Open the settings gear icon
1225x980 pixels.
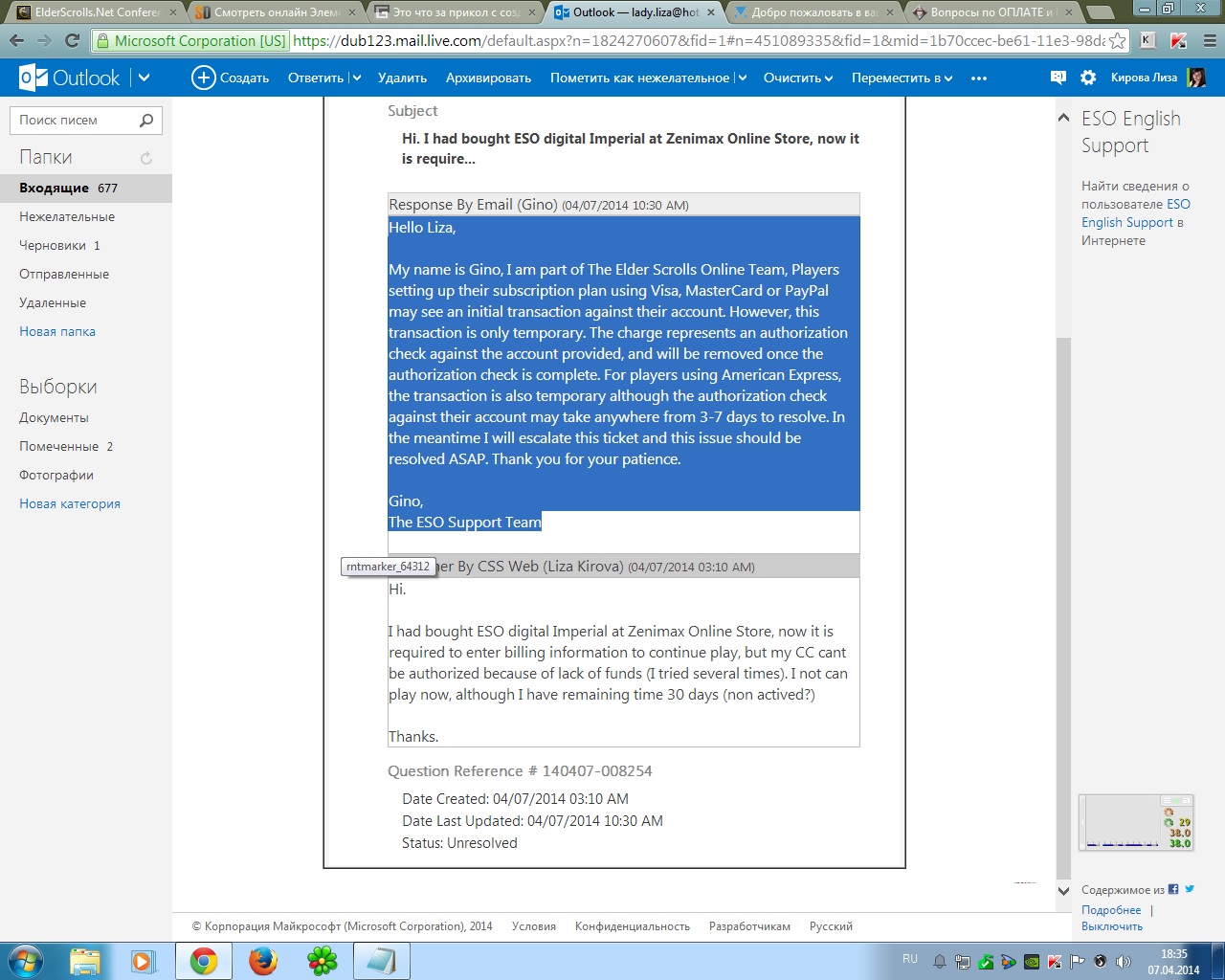1088,78
